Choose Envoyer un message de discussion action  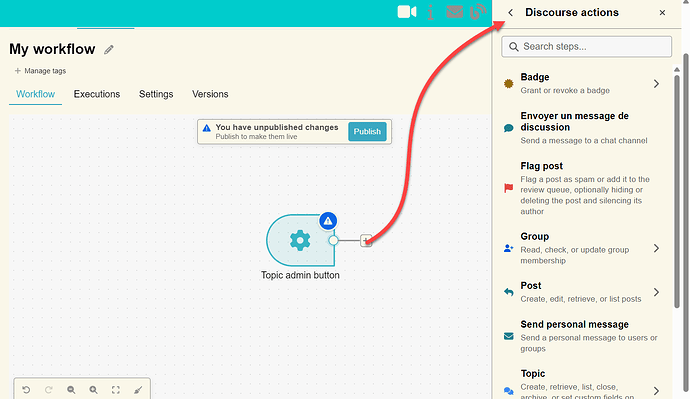coord(583,128)
